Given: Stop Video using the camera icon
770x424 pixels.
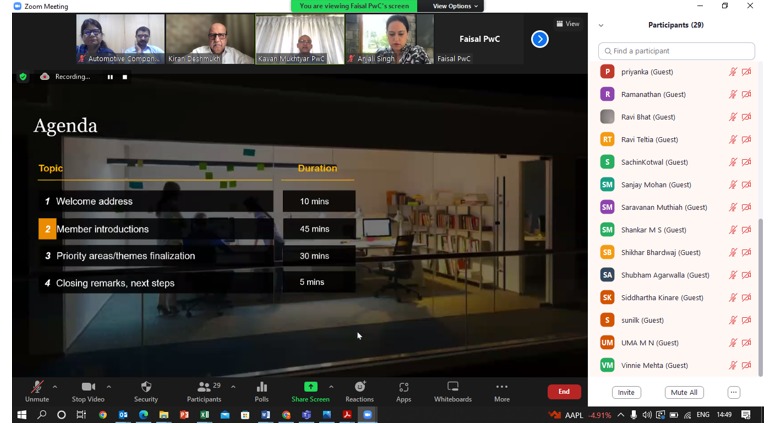Looking at the screenshot, I should [87, 388].
